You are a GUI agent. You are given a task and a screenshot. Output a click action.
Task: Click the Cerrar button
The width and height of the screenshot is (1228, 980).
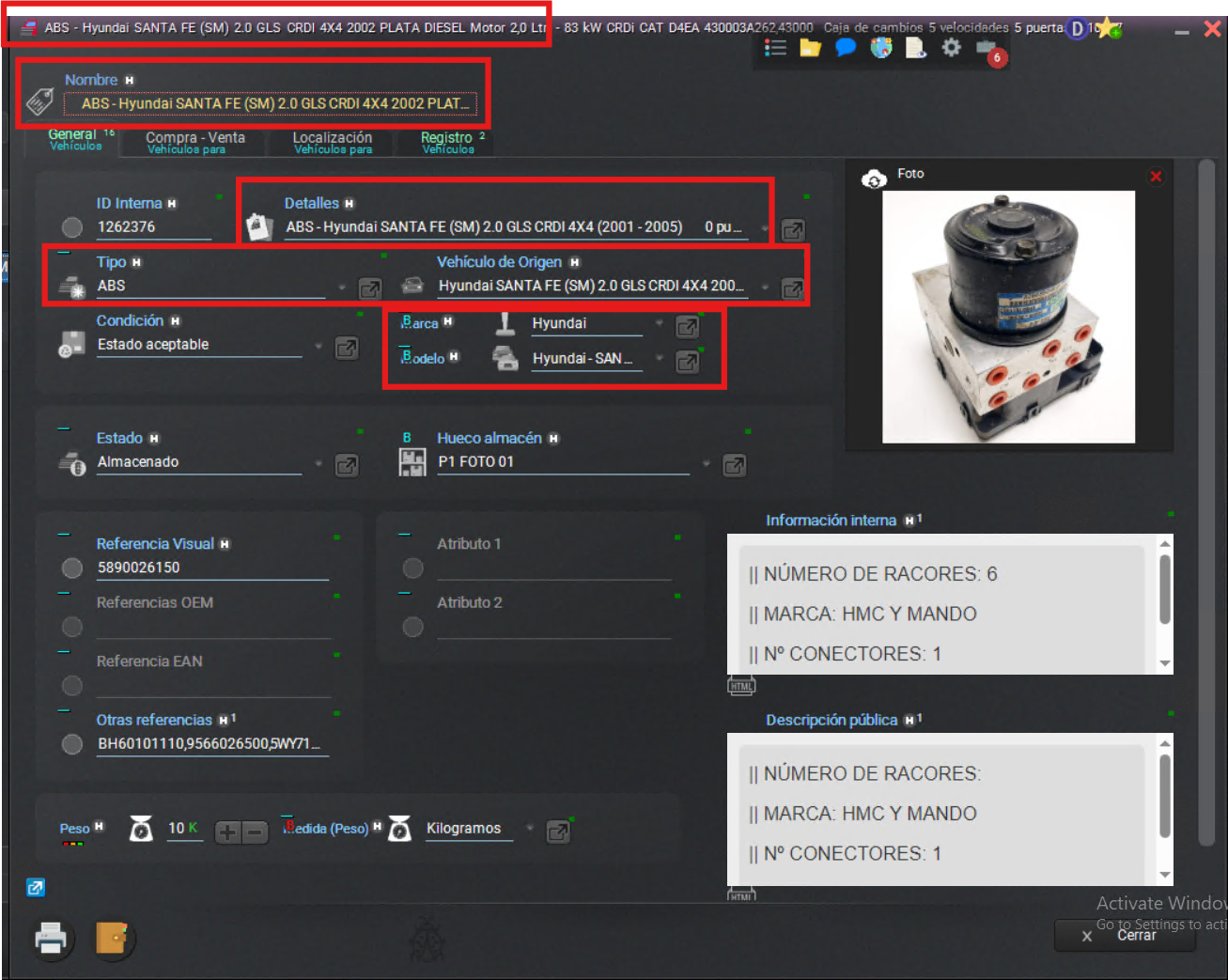(x=1125, y=935)
